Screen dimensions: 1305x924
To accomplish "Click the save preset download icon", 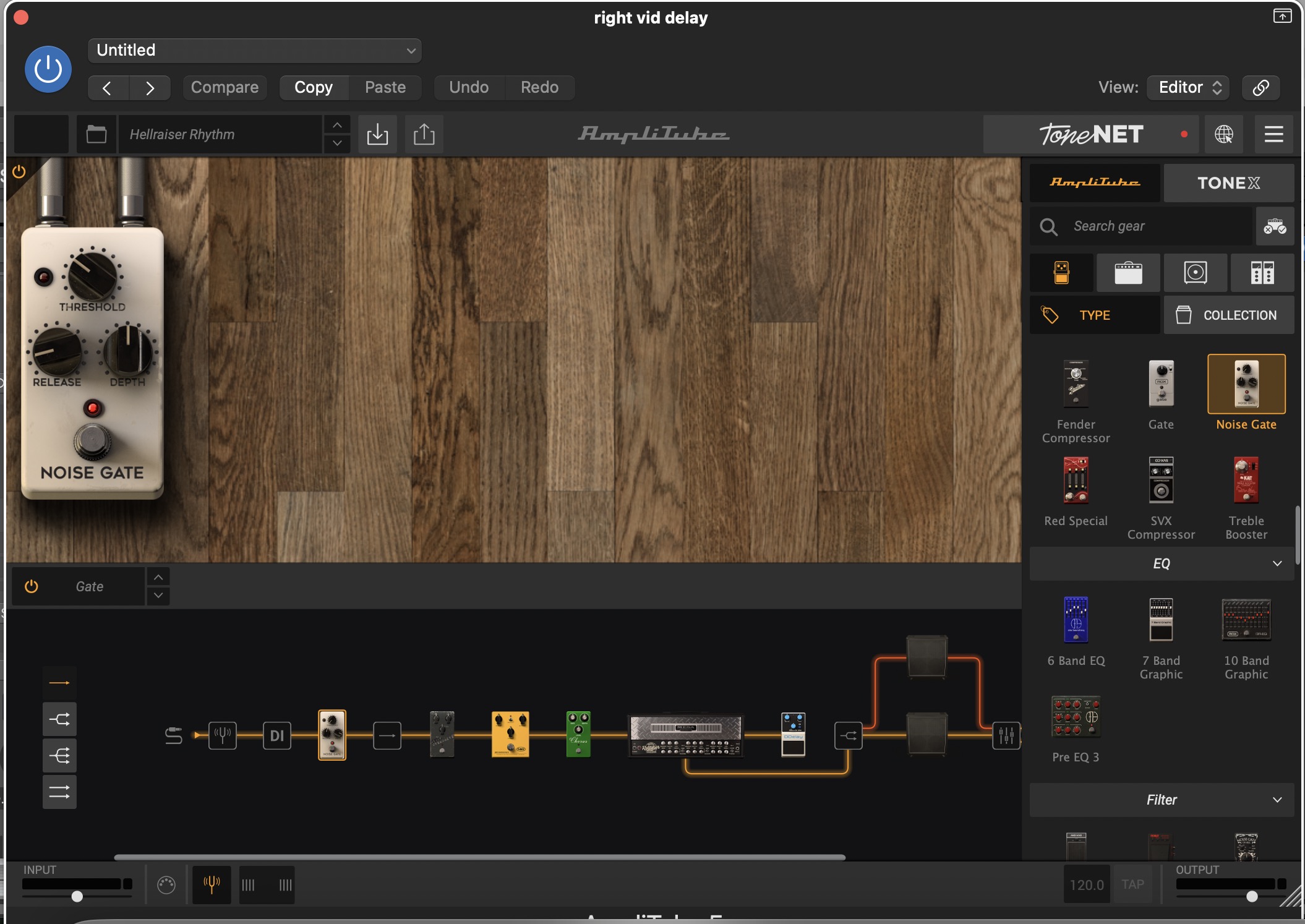I will 377,134.
